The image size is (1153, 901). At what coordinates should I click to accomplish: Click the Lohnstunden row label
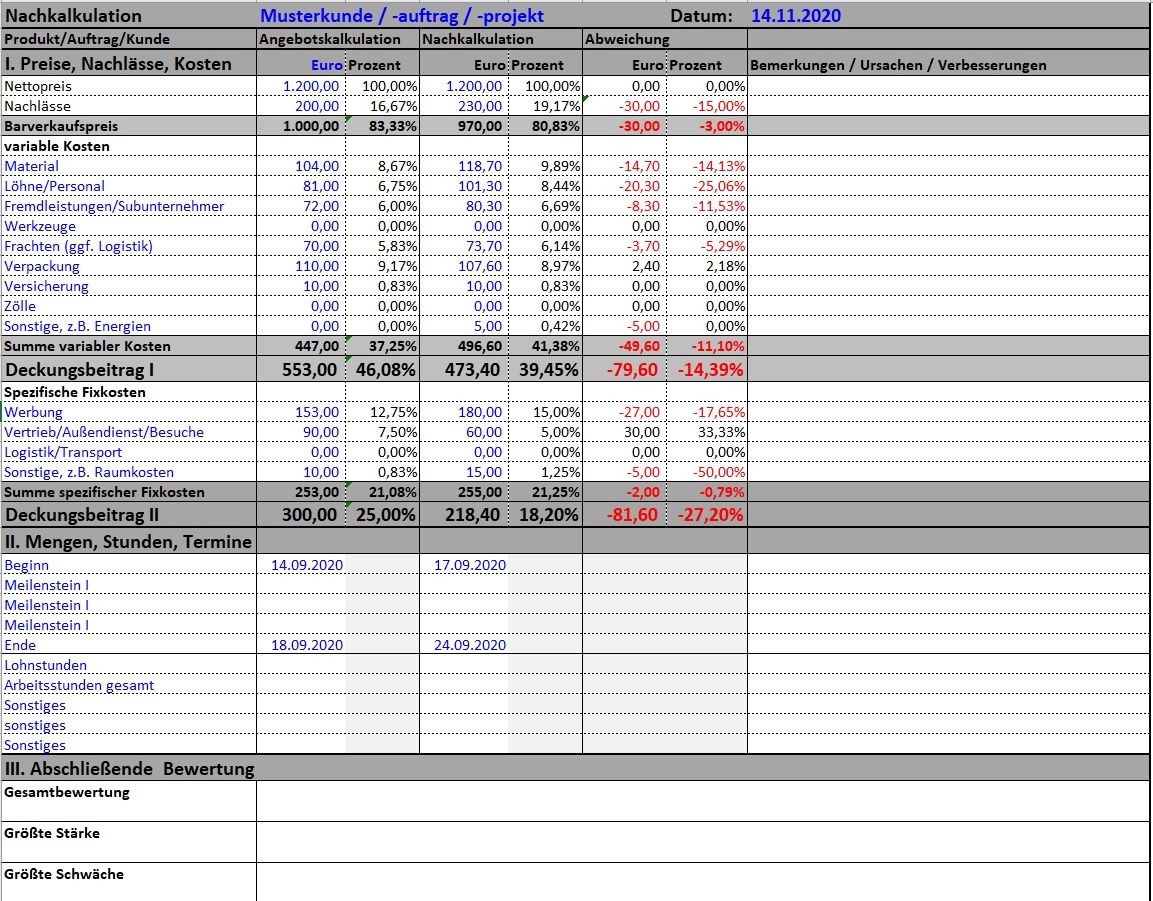[46, 665]
